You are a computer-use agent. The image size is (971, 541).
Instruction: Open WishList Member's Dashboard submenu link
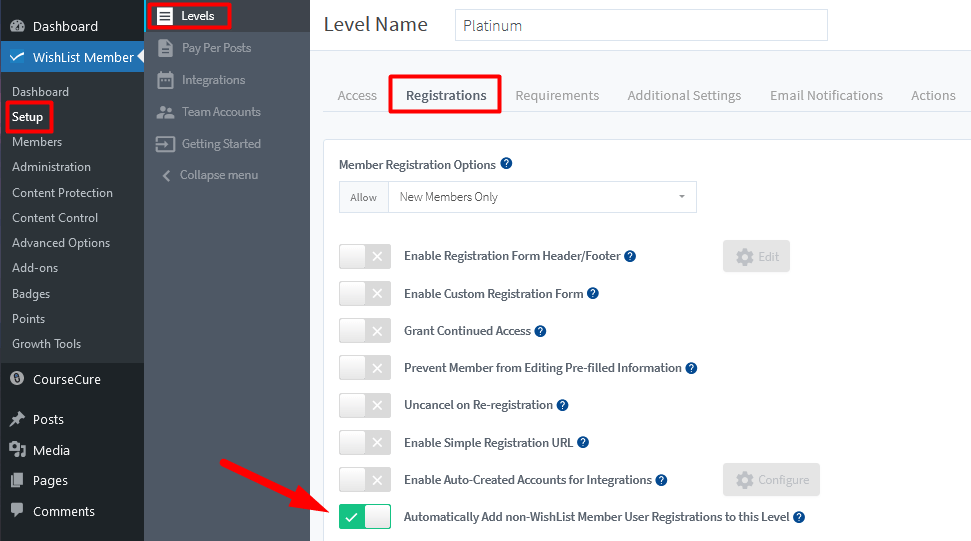pos(40,92)
